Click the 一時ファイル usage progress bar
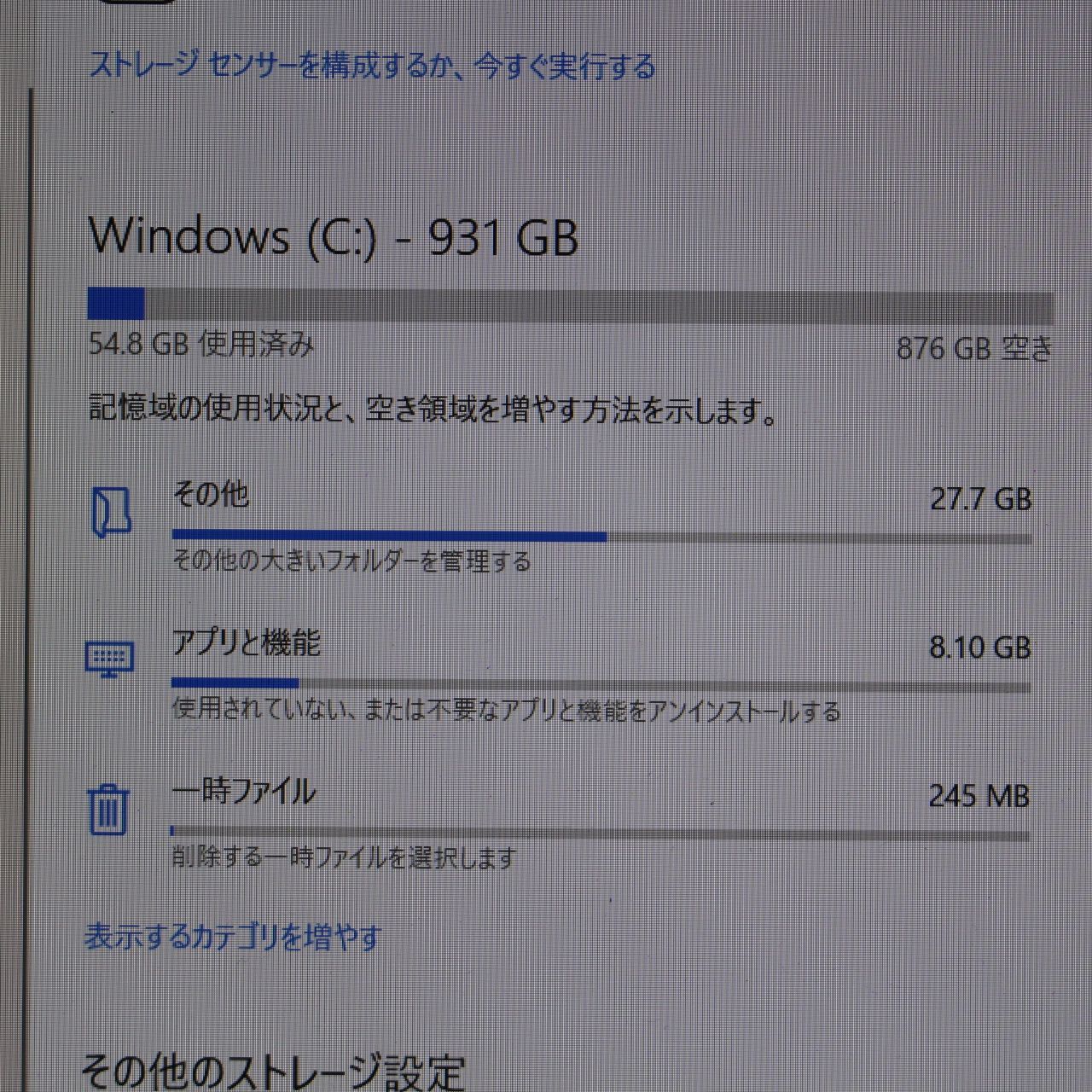1092x1092 pixels. pos(601,833)
